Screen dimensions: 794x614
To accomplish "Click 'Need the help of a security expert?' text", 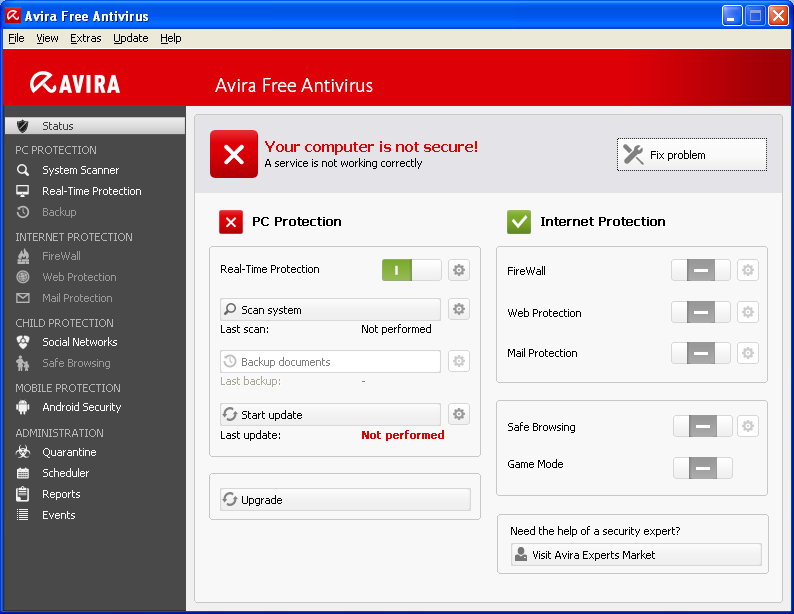I will click(x=595, y=531).
